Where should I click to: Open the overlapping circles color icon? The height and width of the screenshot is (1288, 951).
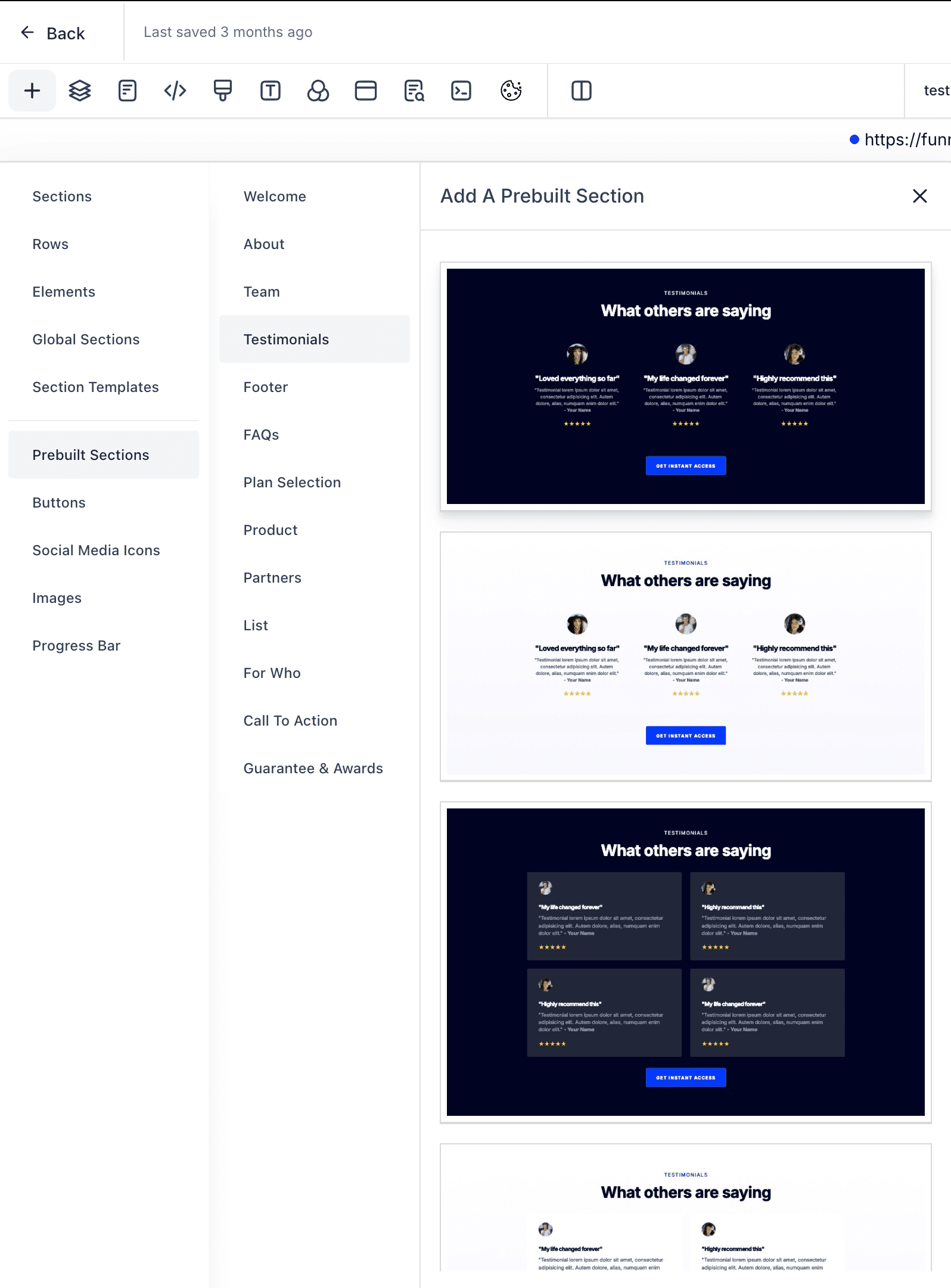point(318,91)
